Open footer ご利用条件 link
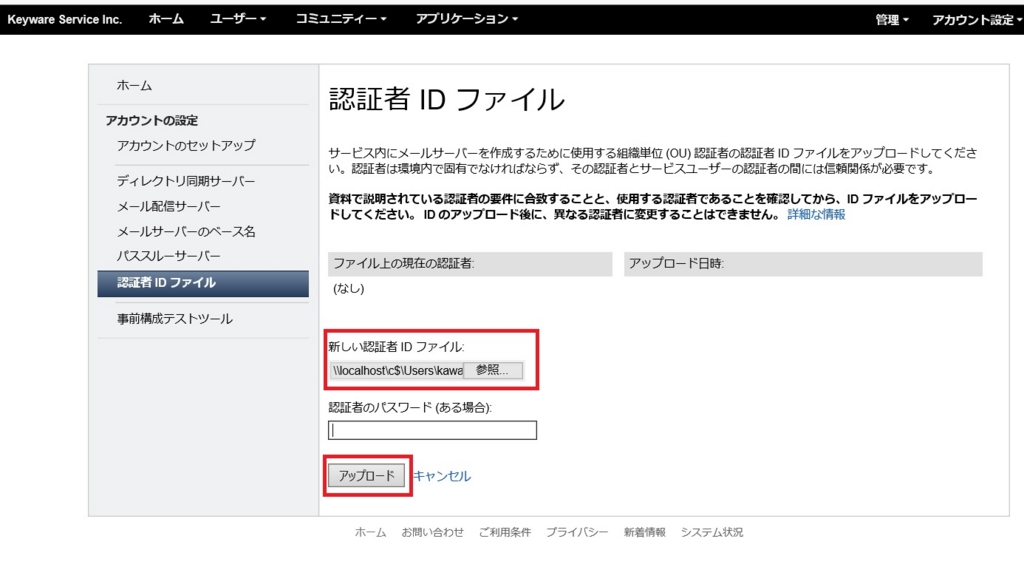Viewport: 1024px width, 567px height. pyautogui.click(x=505, y=532)
